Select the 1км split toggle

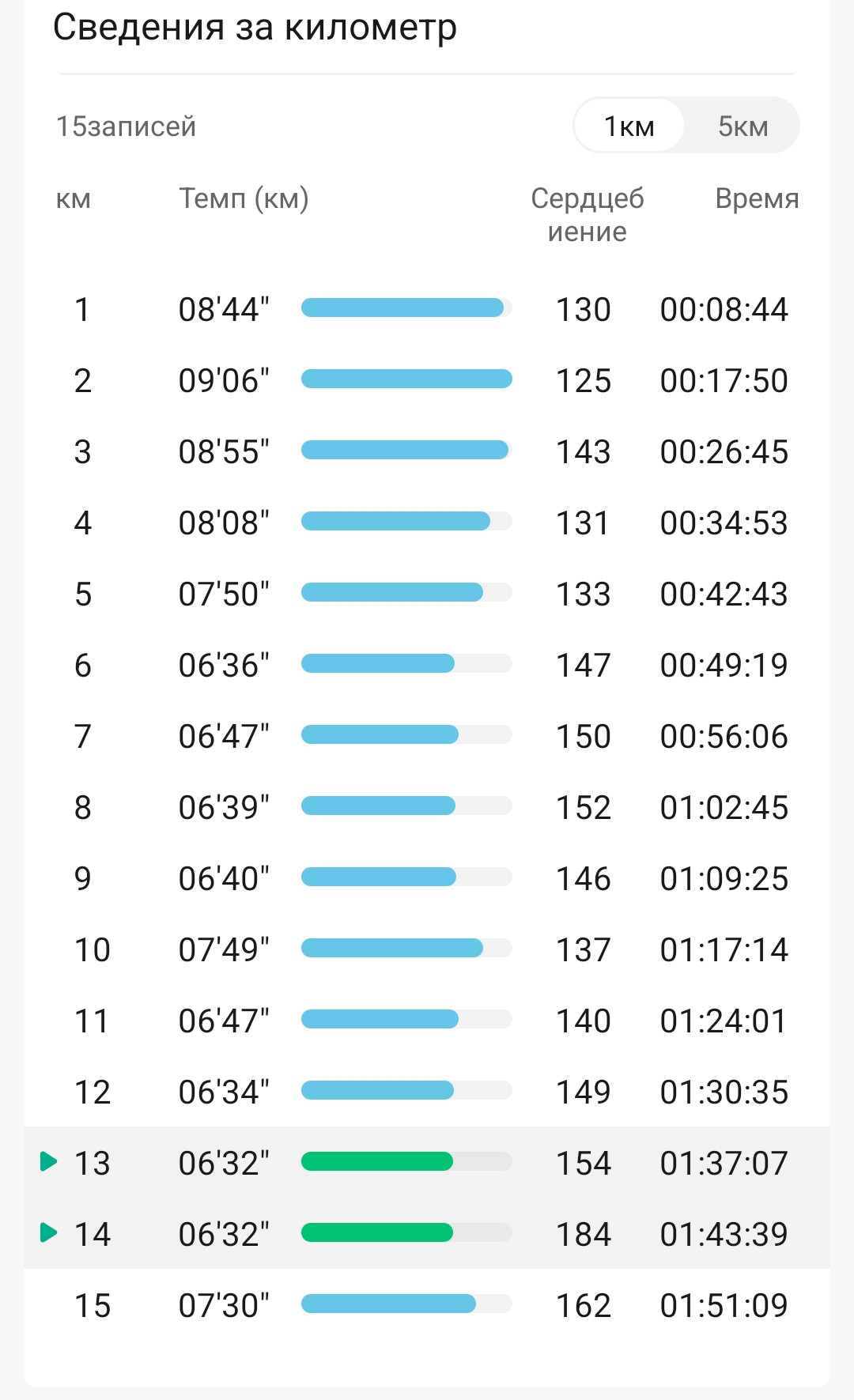[629, 126]
